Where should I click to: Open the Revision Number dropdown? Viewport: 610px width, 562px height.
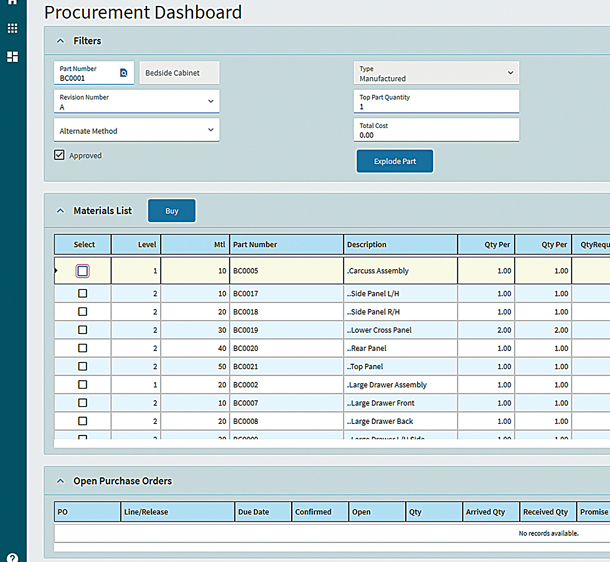(210, 101)
